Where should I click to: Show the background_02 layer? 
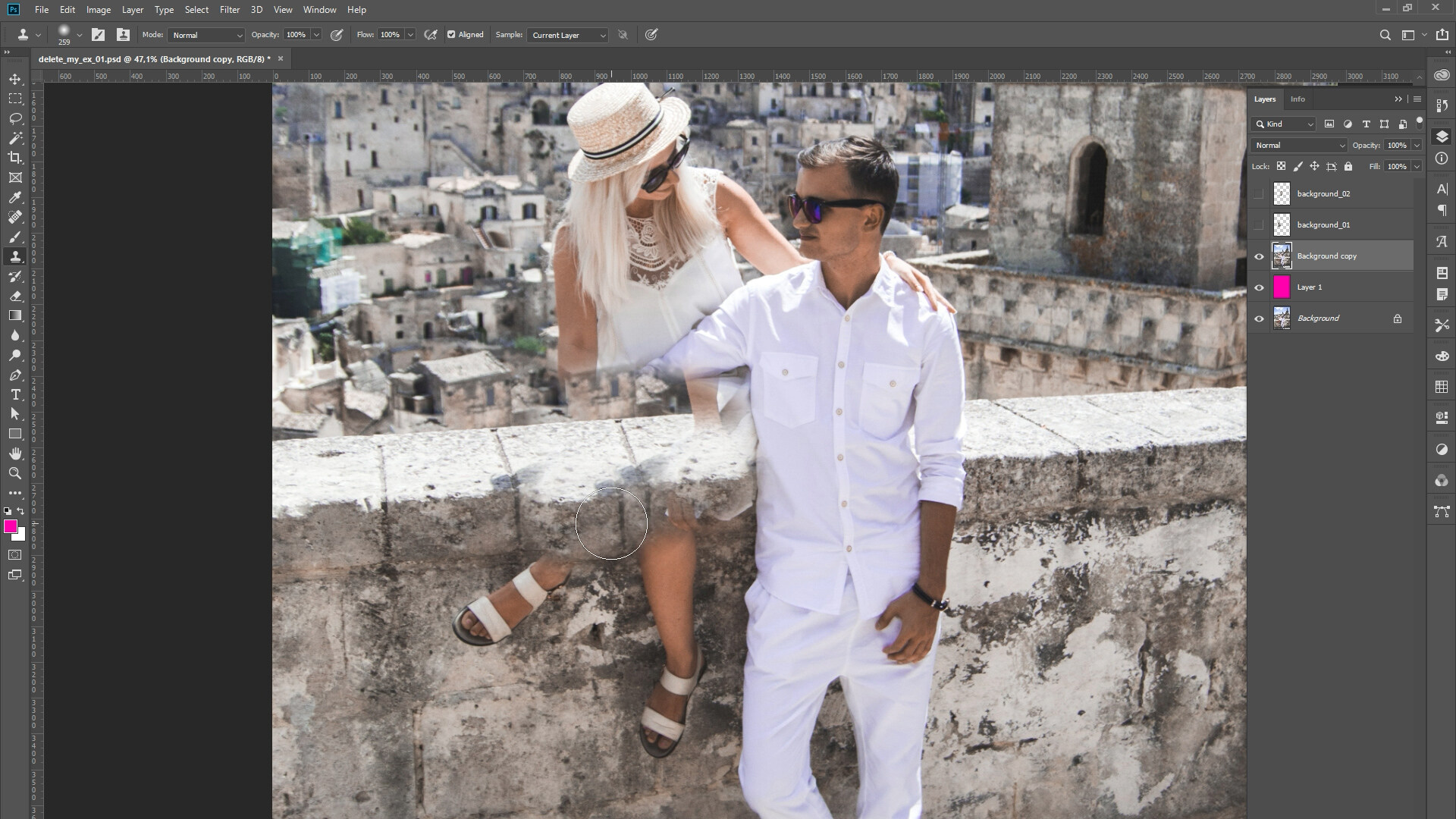click(1259, 194)
